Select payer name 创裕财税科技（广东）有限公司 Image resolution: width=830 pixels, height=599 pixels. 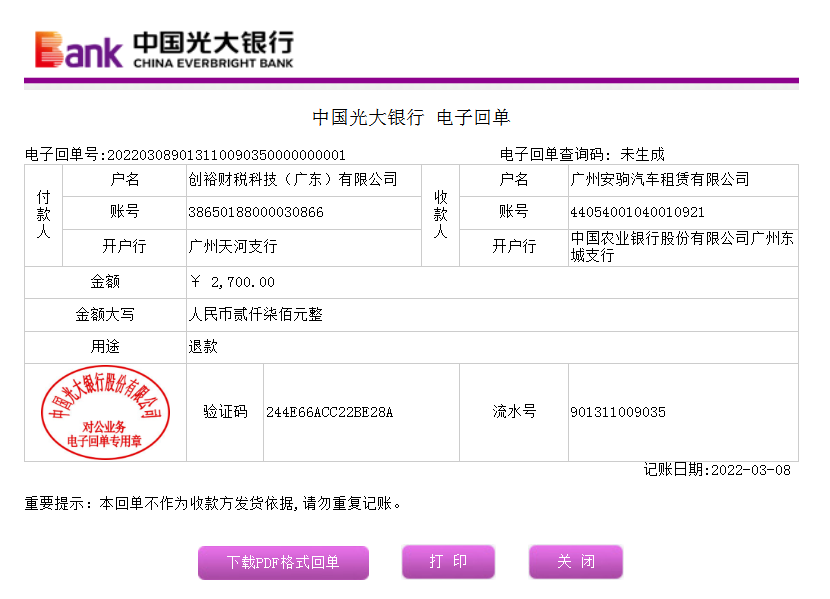pos(293,179)
